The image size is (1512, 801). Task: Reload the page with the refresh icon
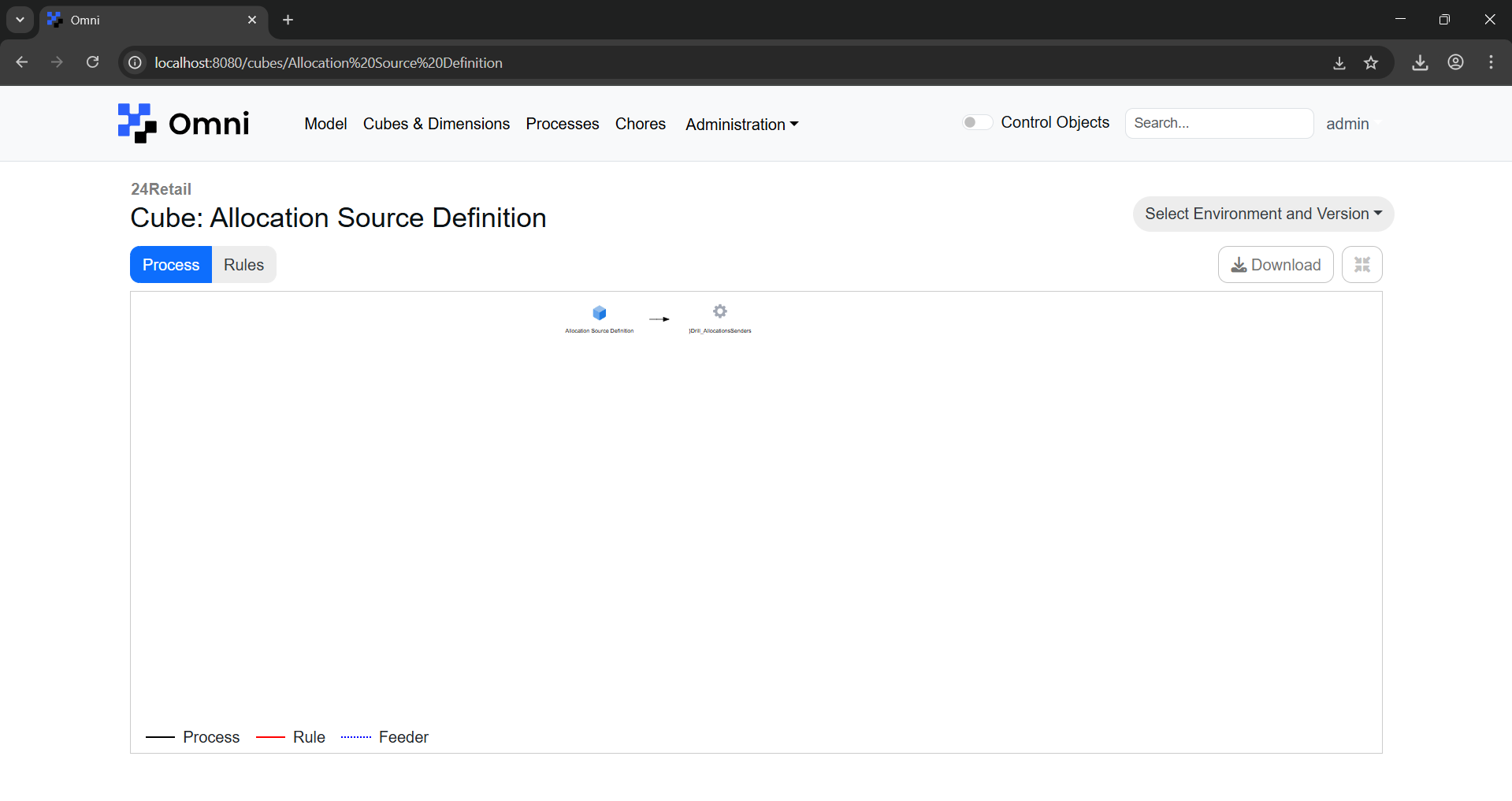92,62
